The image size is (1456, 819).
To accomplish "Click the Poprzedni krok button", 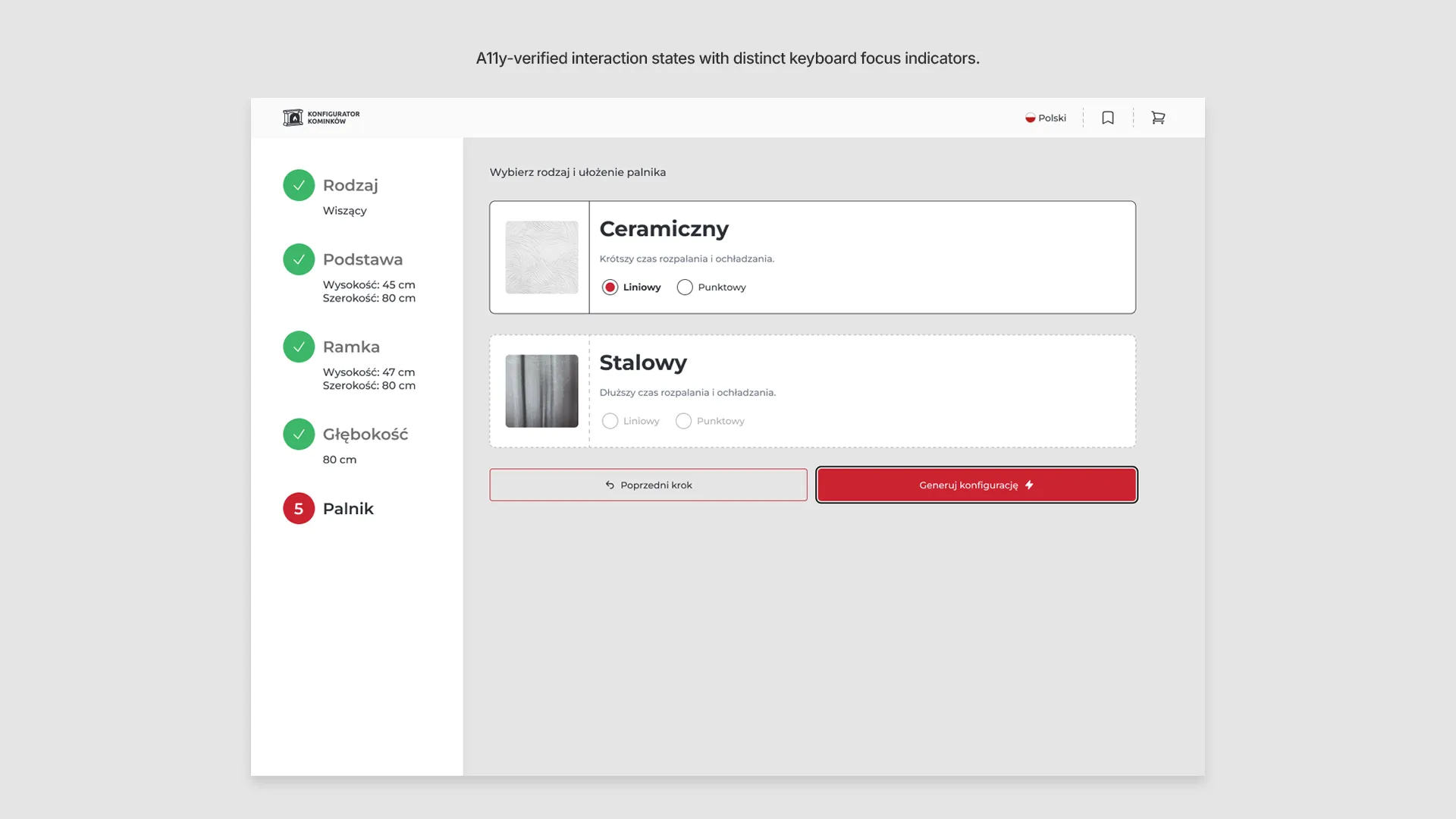I will pos(648,485).
